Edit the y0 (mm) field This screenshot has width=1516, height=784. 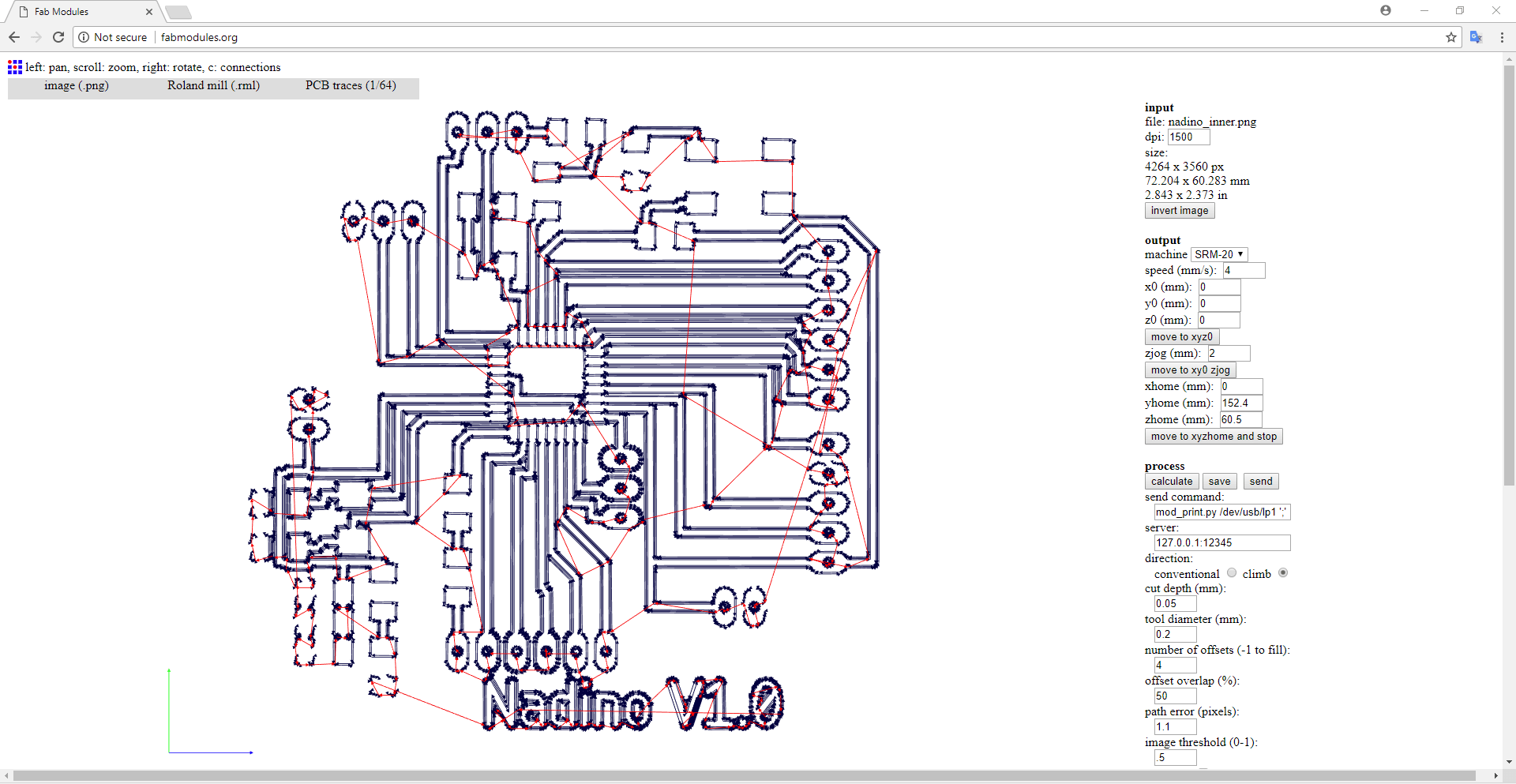click(x=1219, y=304)
